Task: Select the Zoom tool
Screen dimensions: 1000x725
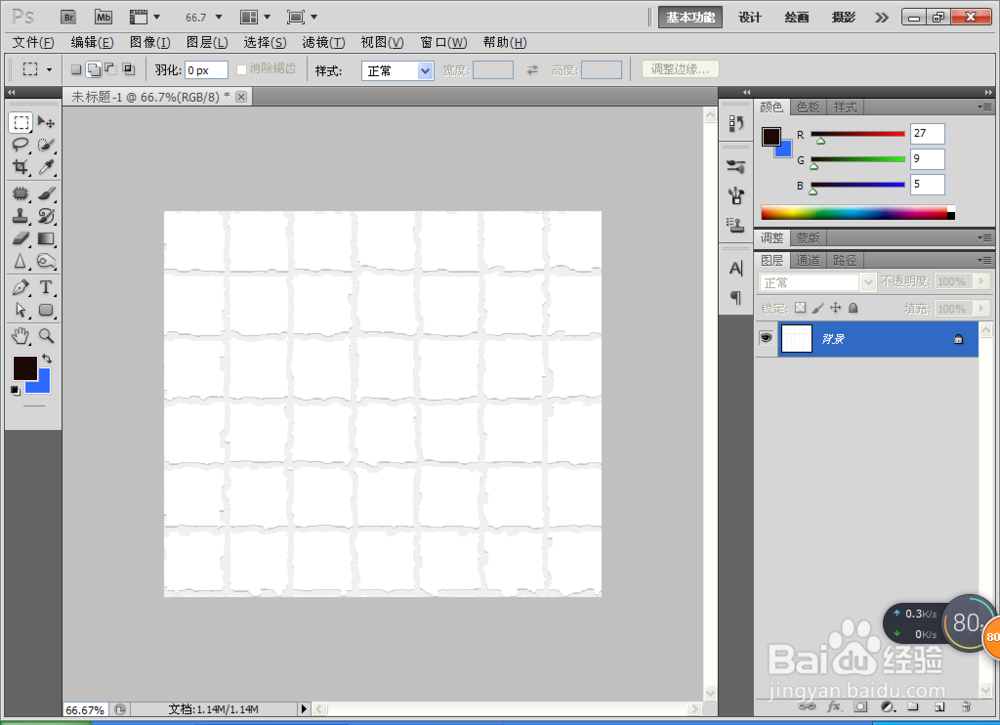Action: 46,336
